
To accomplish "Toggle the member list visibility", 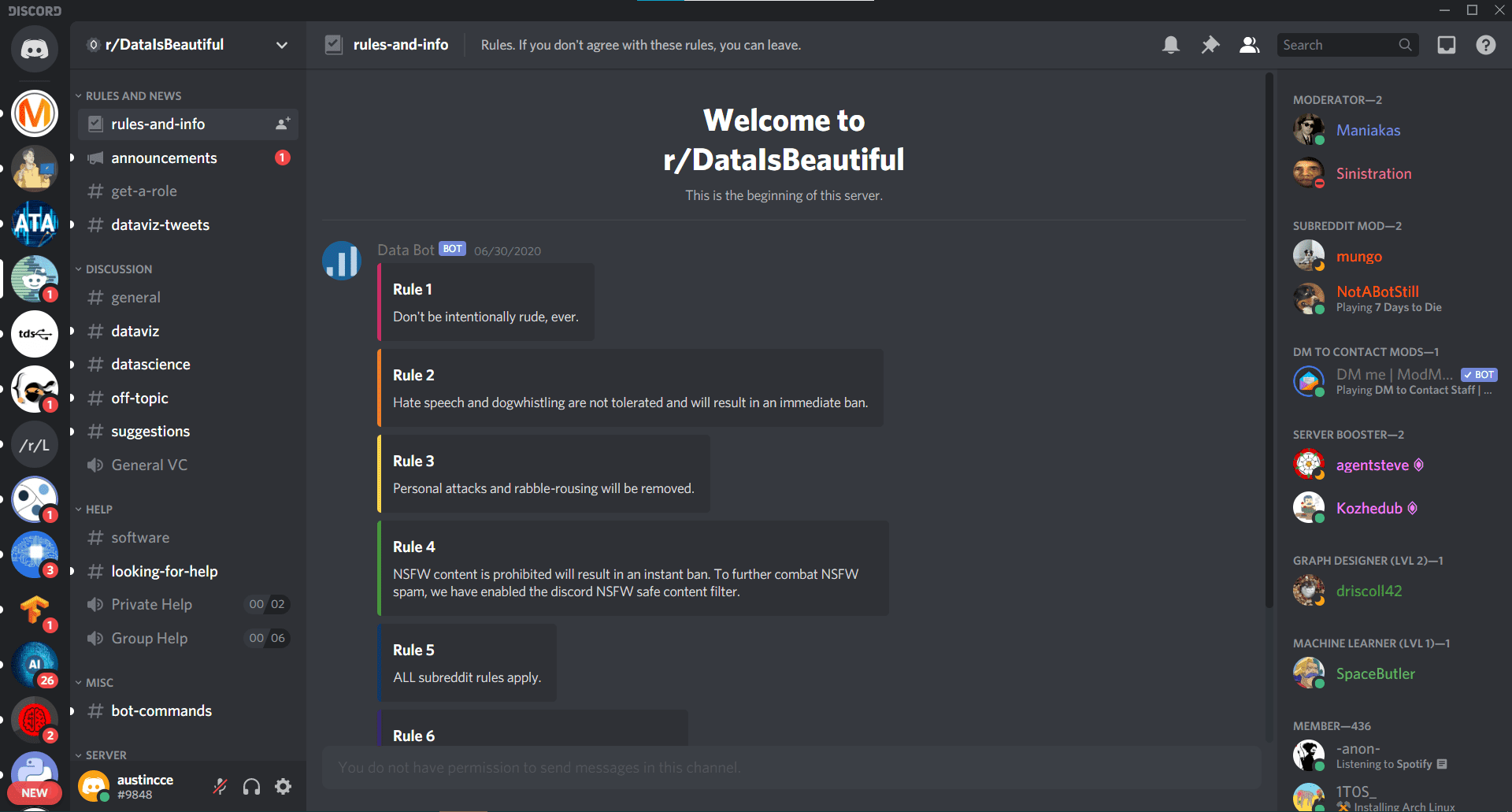I will [x=1250, y=45].
